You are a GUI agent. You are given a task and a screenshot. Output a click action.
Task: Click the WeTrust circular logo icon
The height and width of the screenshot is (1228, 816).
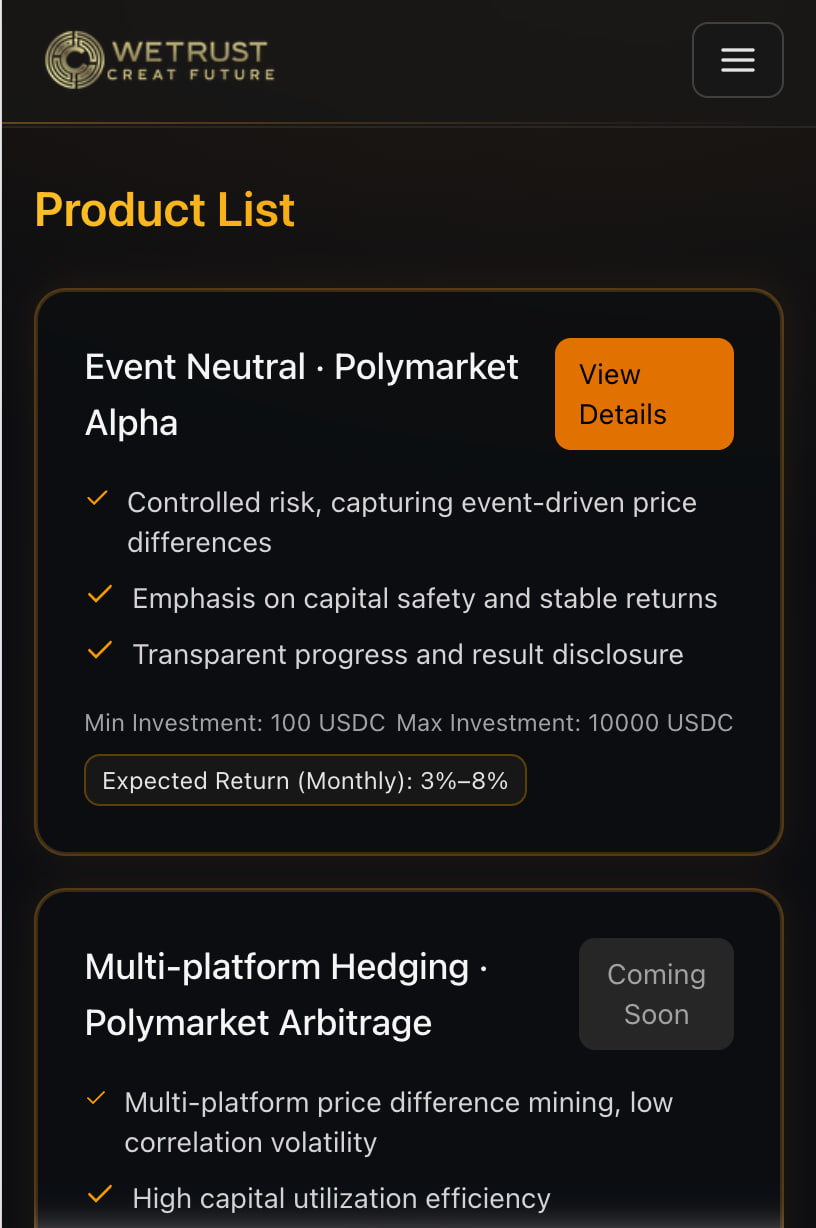tap(75, 59)
